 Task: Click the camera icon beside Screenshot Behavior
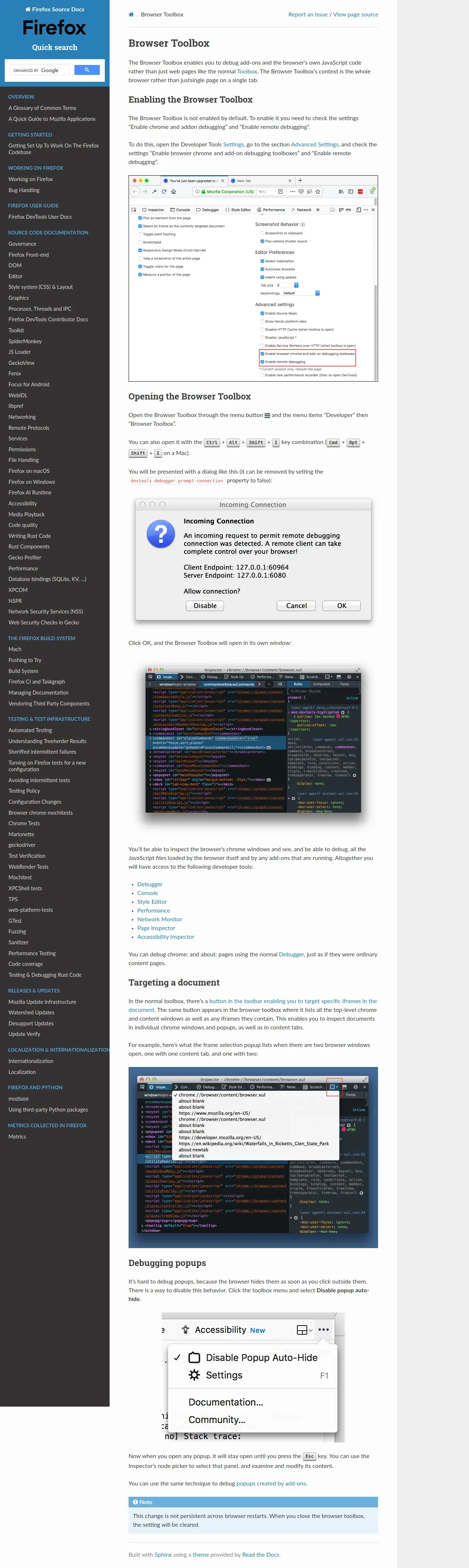pos(303,225)
